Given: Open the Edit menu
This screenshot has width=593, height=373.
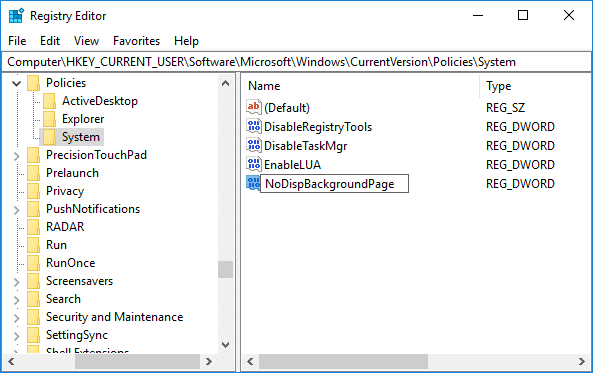Looking at the screenshot, I should coord(50,41).
